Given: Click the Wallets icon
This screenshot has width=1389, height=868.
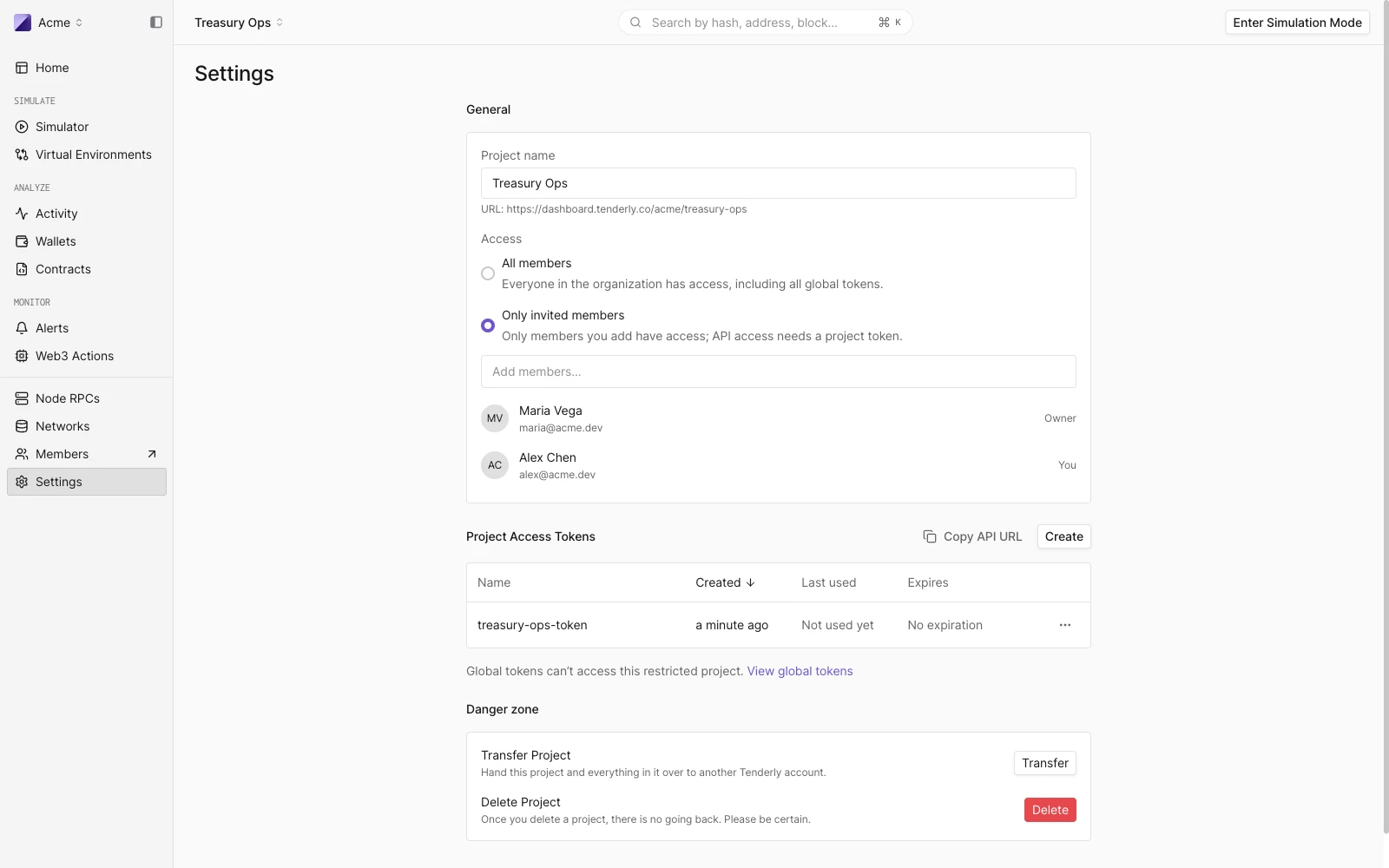Looking at the screenshot, I should [22, 241].
